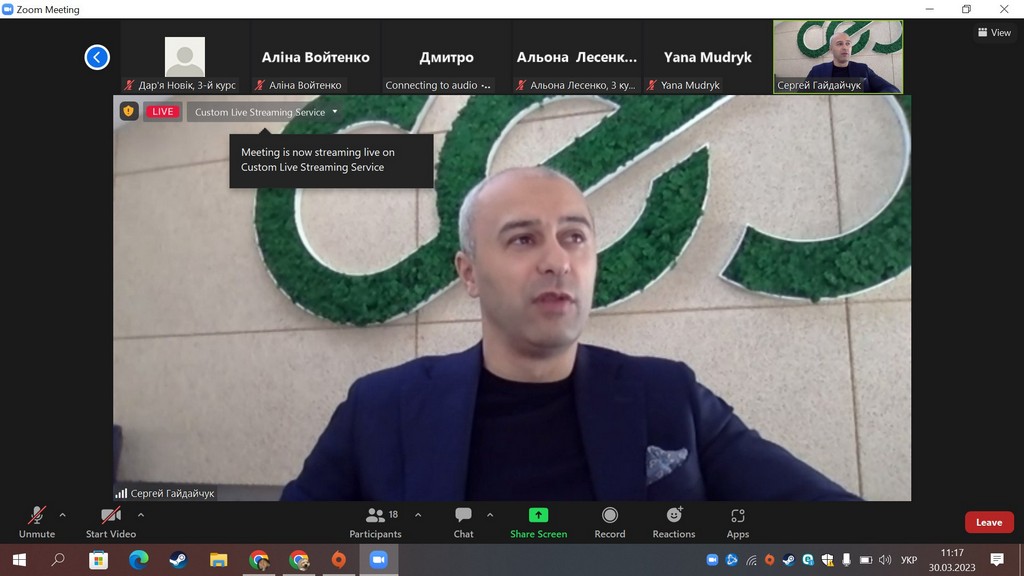
Task: Open Zoom Apps
Action: 738,521
